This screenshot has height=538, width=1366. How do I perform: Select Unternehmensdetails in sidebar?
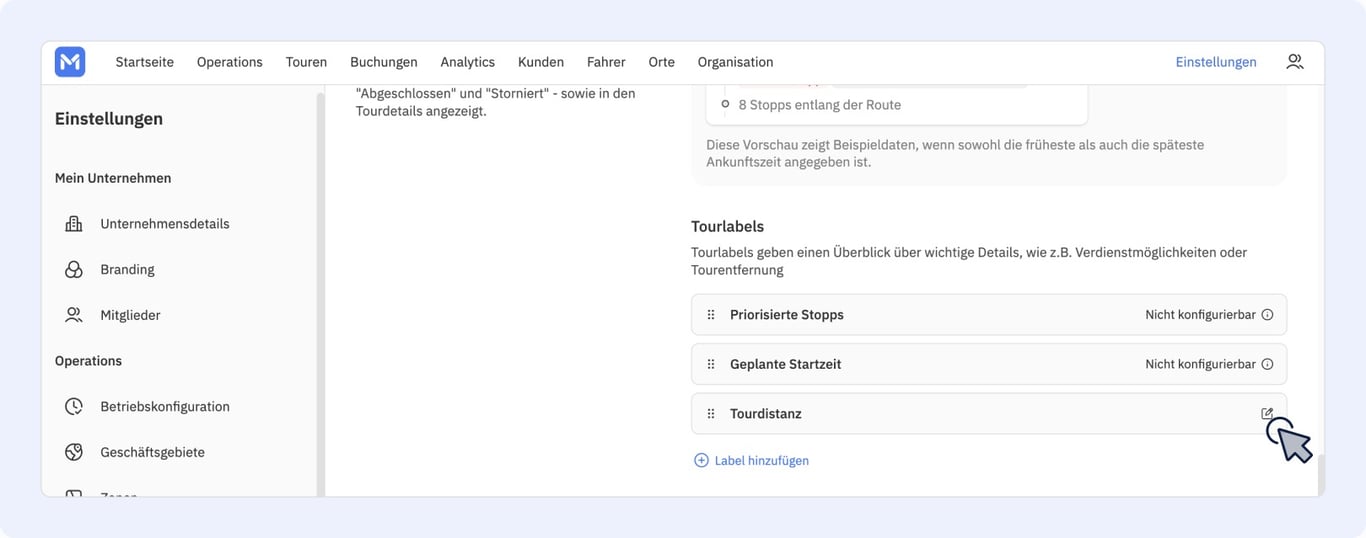click(165, 224)
